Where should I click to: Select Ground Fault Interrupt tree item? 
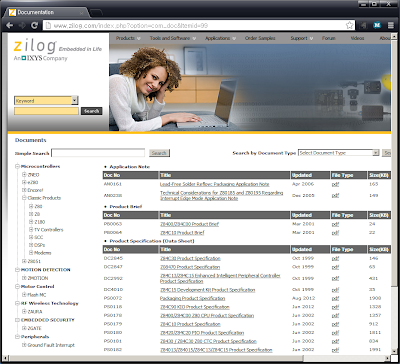(x=51, y=345)
